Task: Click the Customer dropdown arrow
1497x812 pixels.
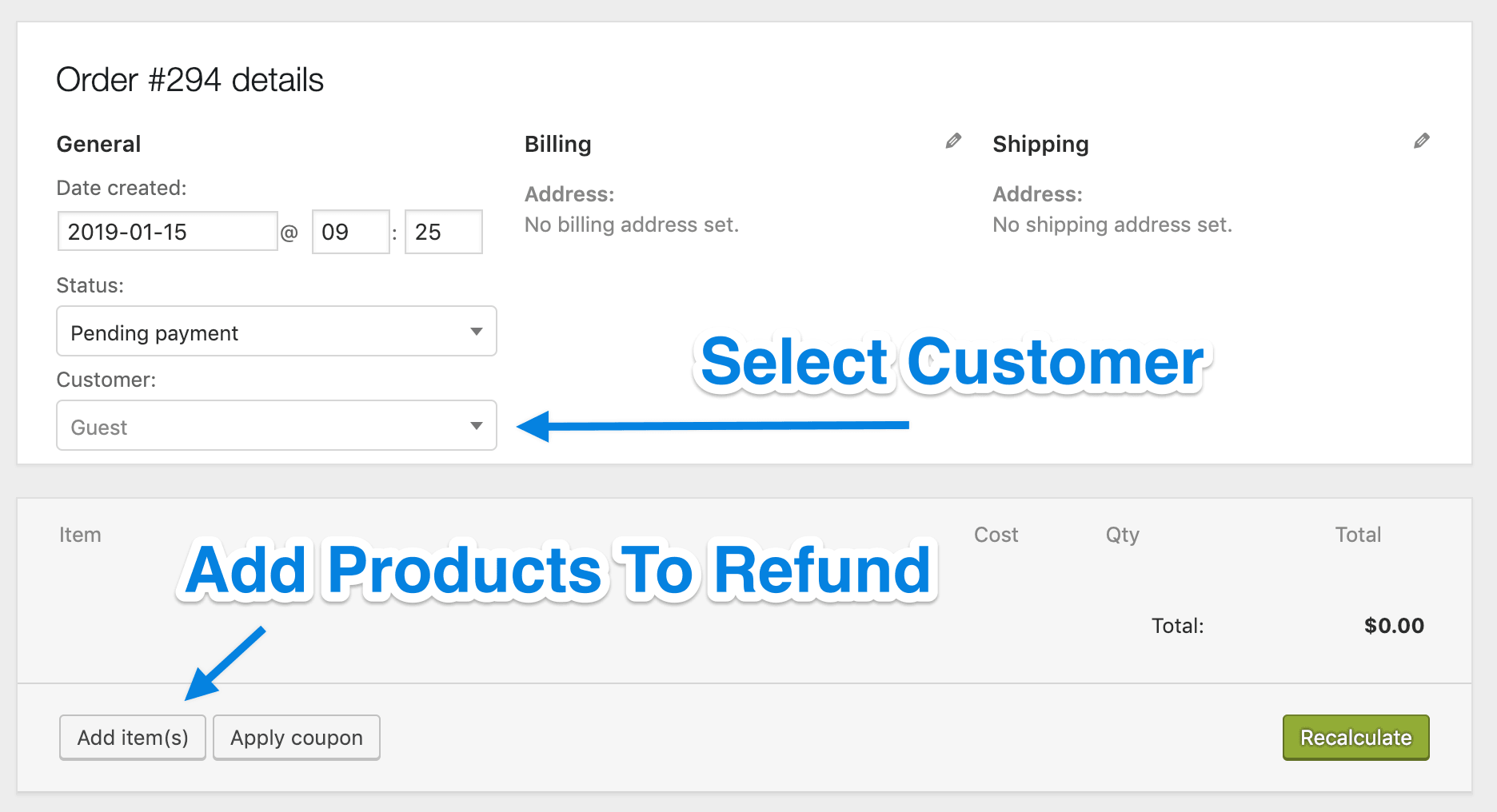Action: (477, 426)
